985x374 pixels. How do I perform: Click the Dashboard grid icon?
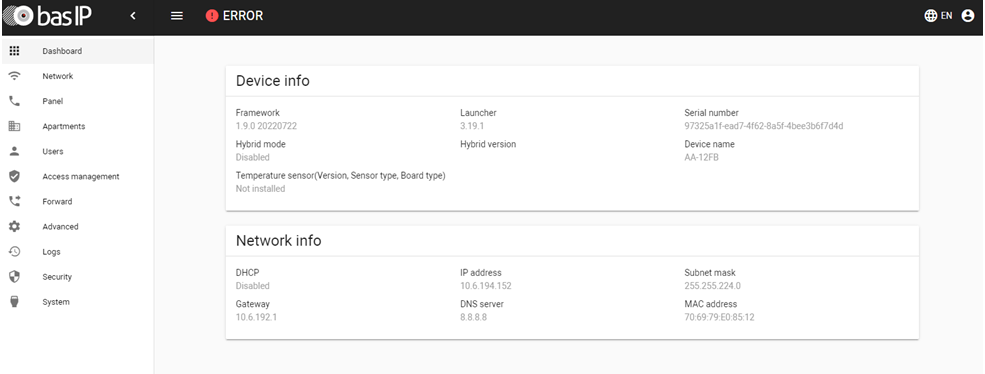coord(14,51)
